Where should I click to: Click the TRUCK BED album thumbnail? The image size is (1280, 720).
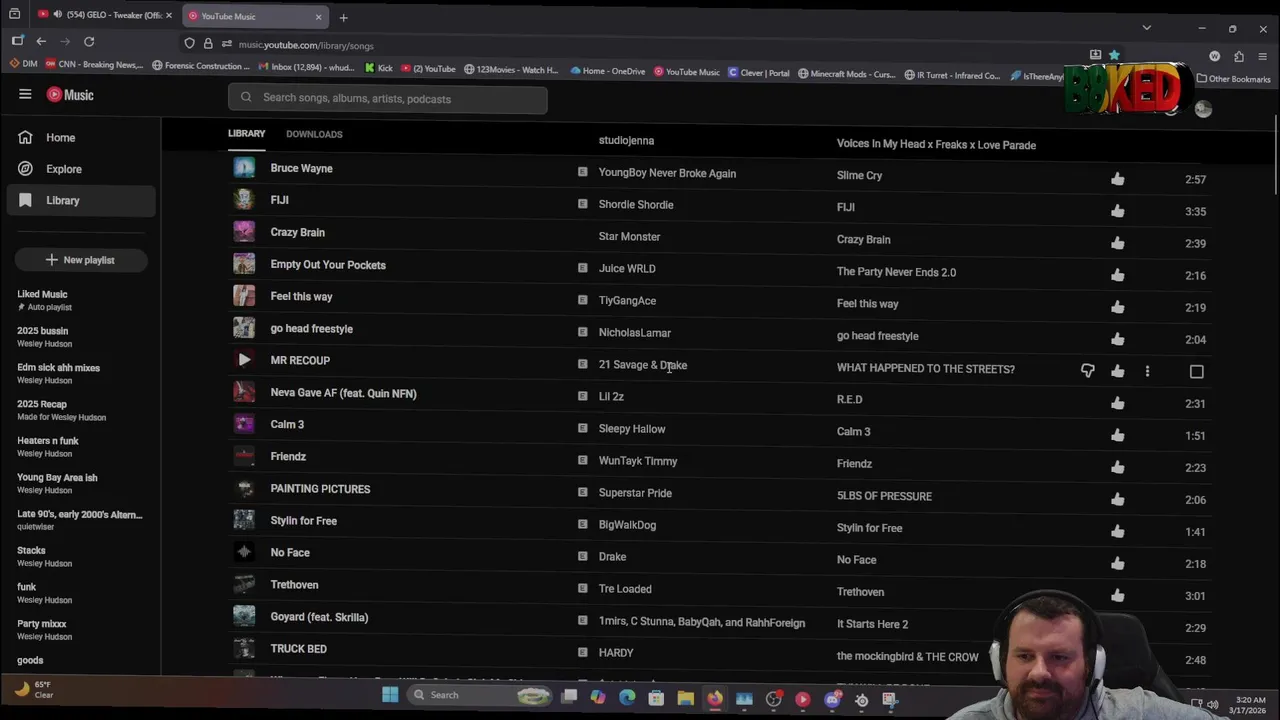tap(244, 648)
